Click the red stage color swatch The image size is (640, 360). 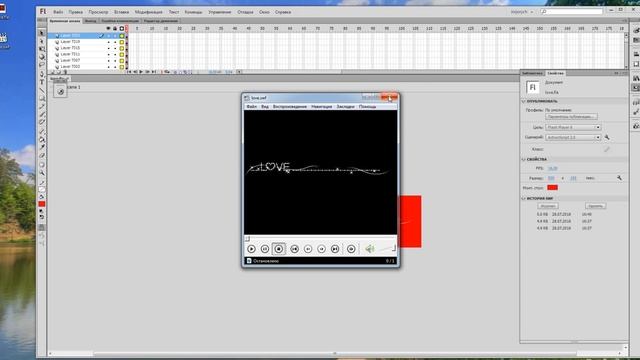click(x=552, y=187)
